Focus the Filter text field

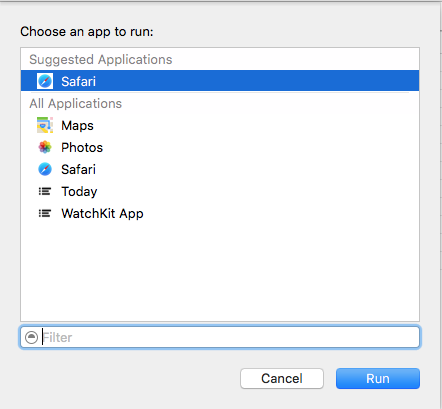click(220, 337)
